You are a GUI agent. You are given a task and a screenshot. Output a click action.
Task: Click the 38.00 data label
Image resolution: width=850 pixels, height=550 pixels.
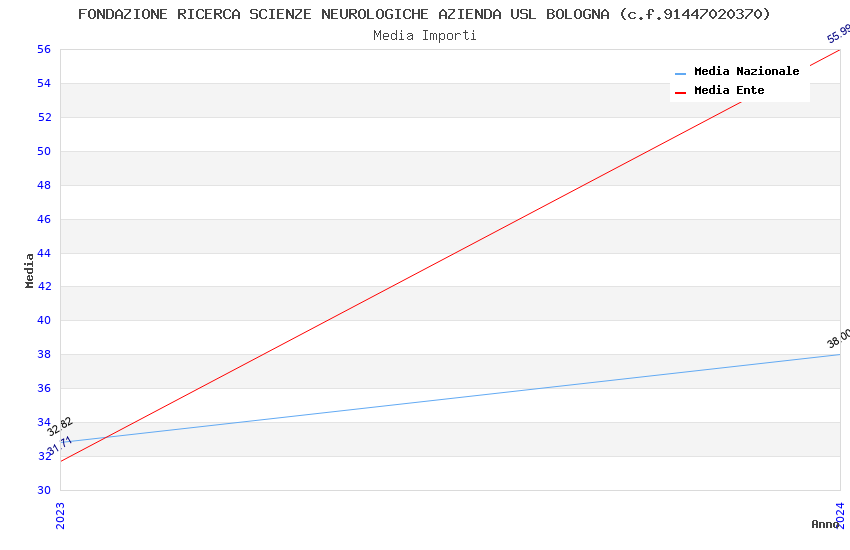(838, 339)
